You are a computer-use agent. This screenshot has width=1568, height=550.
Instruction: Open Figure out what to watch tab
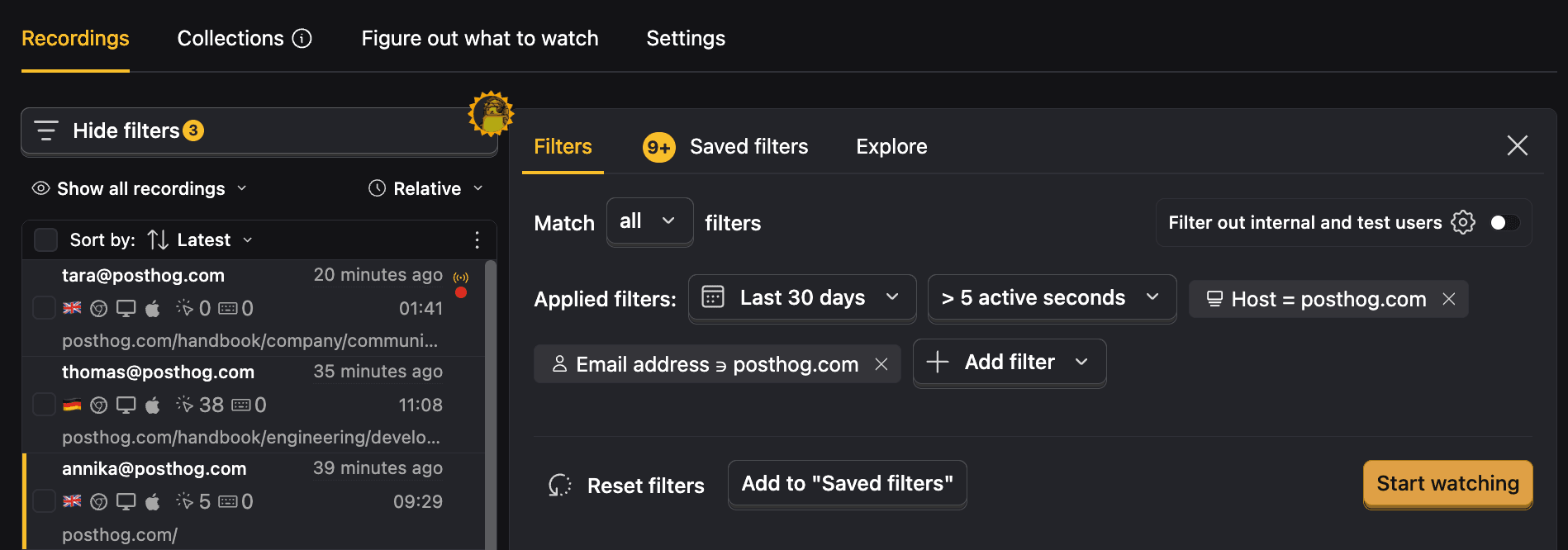pos(480,38)
